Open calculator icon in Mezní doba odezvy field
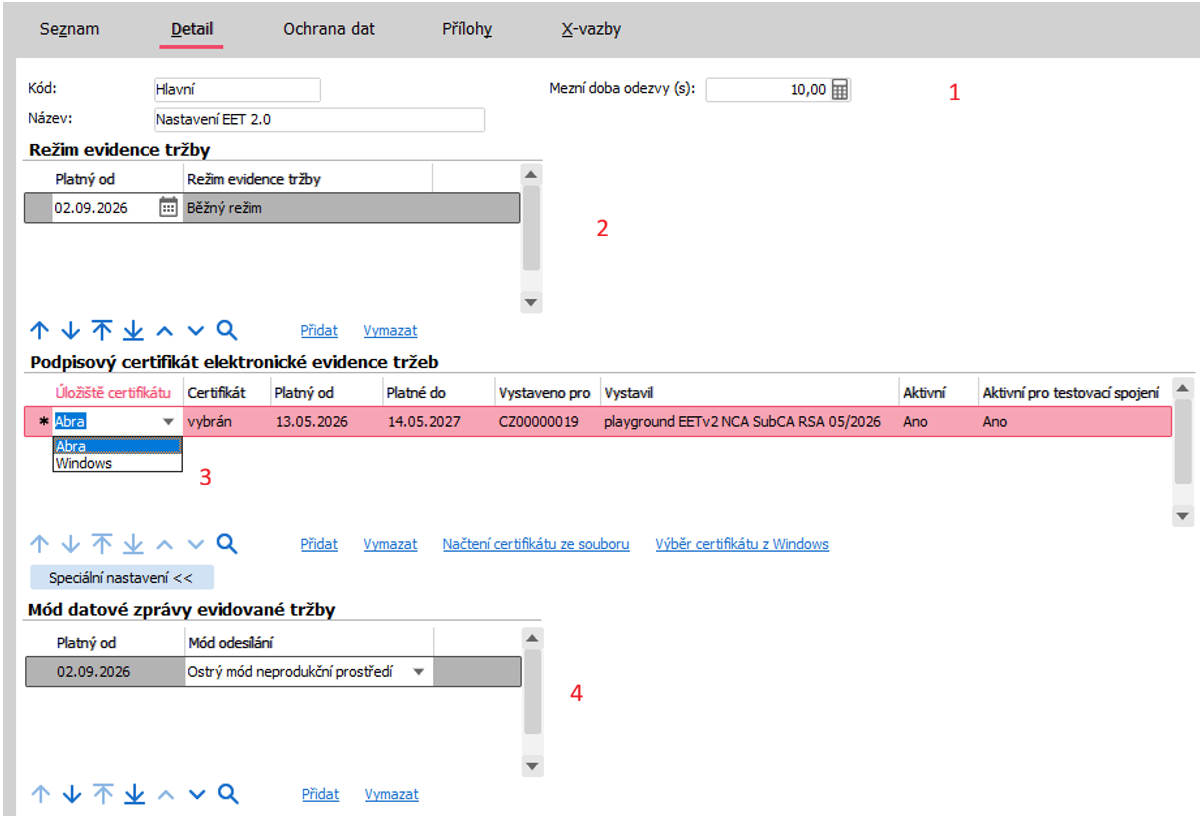The image size is (1201, 823). click(840, 90)
